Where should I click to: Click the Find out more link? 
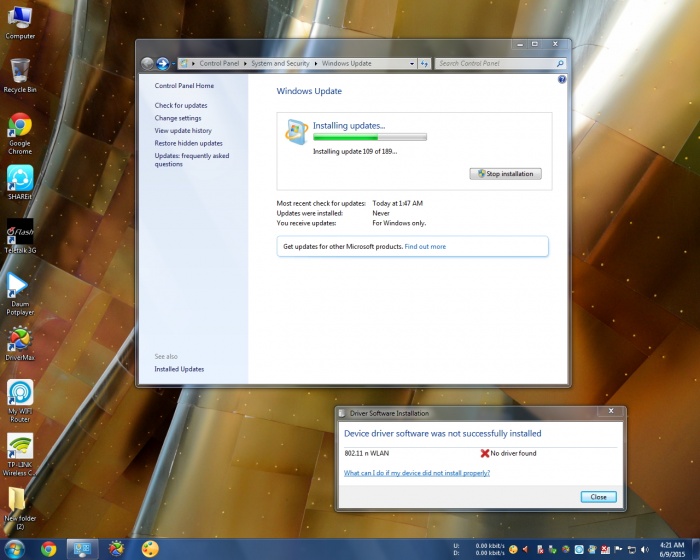[x=425, y=246]
